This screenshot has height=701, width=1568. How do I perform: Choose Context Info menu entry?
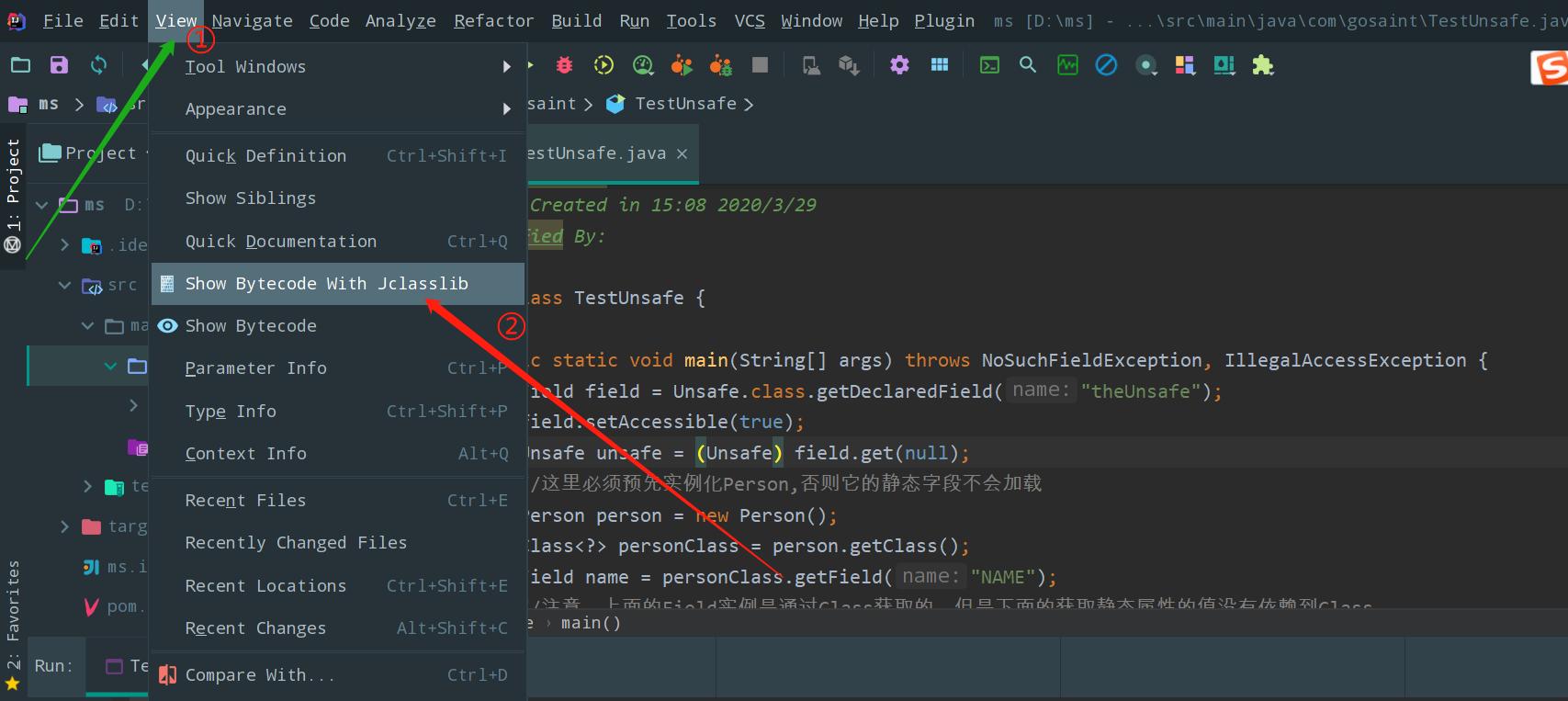click(338, 454)
